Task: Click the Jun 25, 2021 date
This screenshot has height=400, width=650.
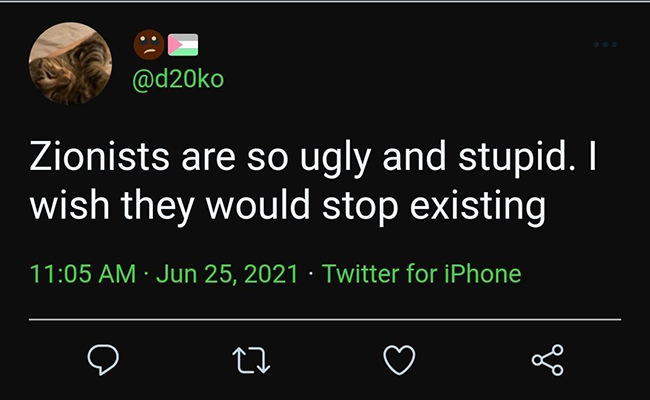Action: coord(227,274)
